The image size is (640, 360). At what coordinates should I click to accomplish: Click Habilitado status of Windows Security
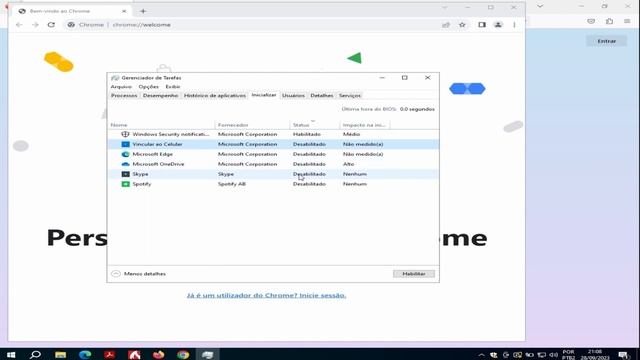coord(307,134)
